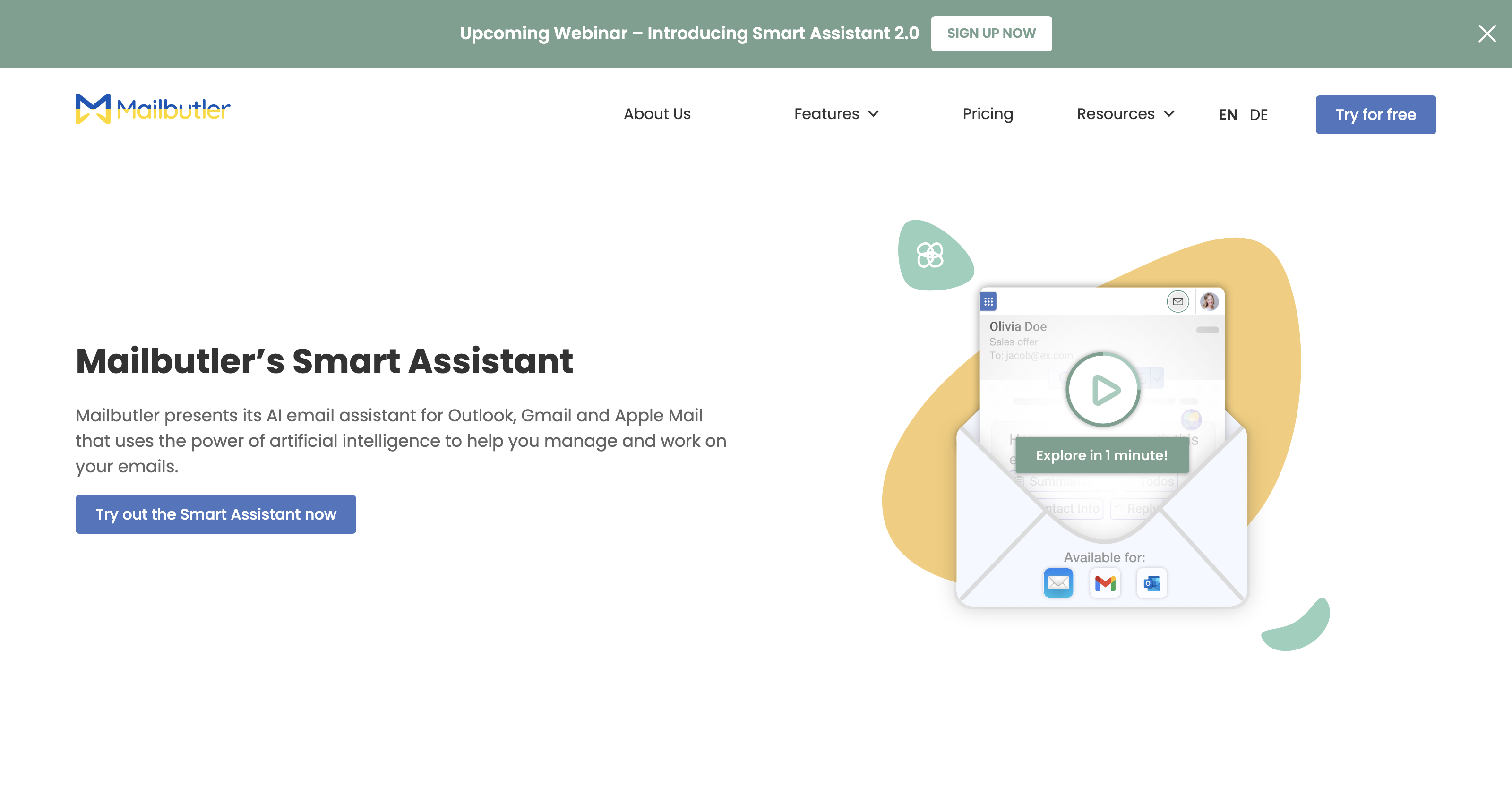Click the webinar announcement banner text
1512x803 pixels.
[689, 34]
